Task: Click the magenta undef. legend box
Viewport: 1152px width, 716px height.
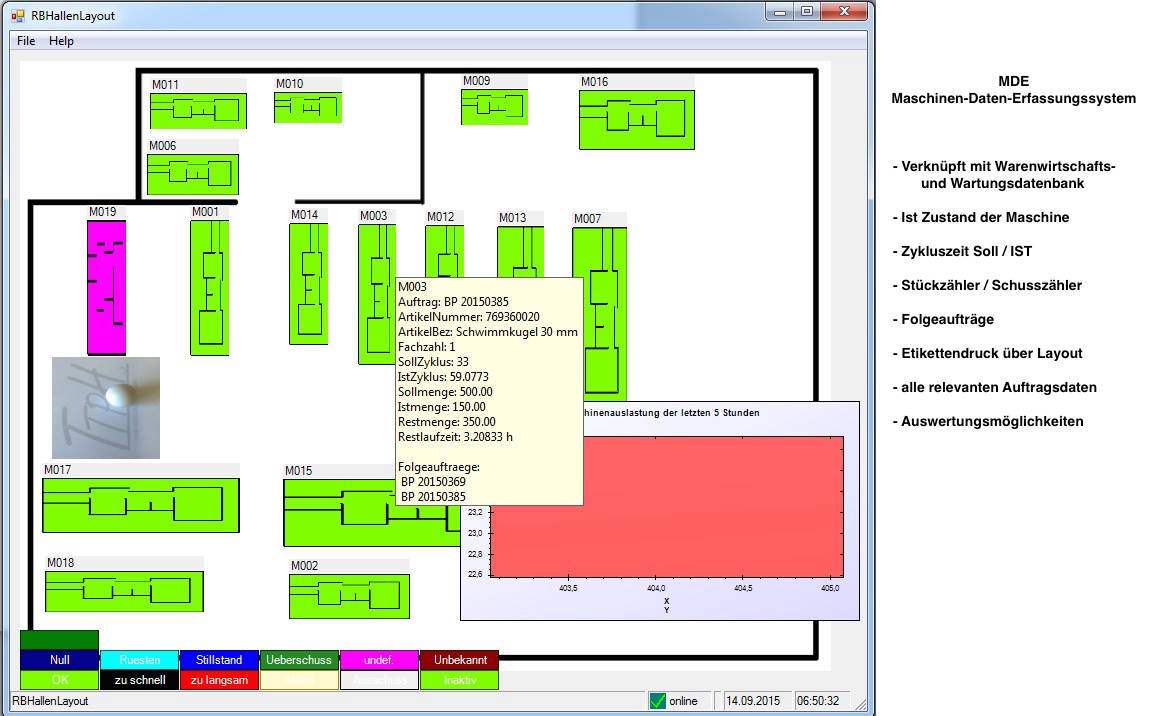Action: (x=379, y=659)
